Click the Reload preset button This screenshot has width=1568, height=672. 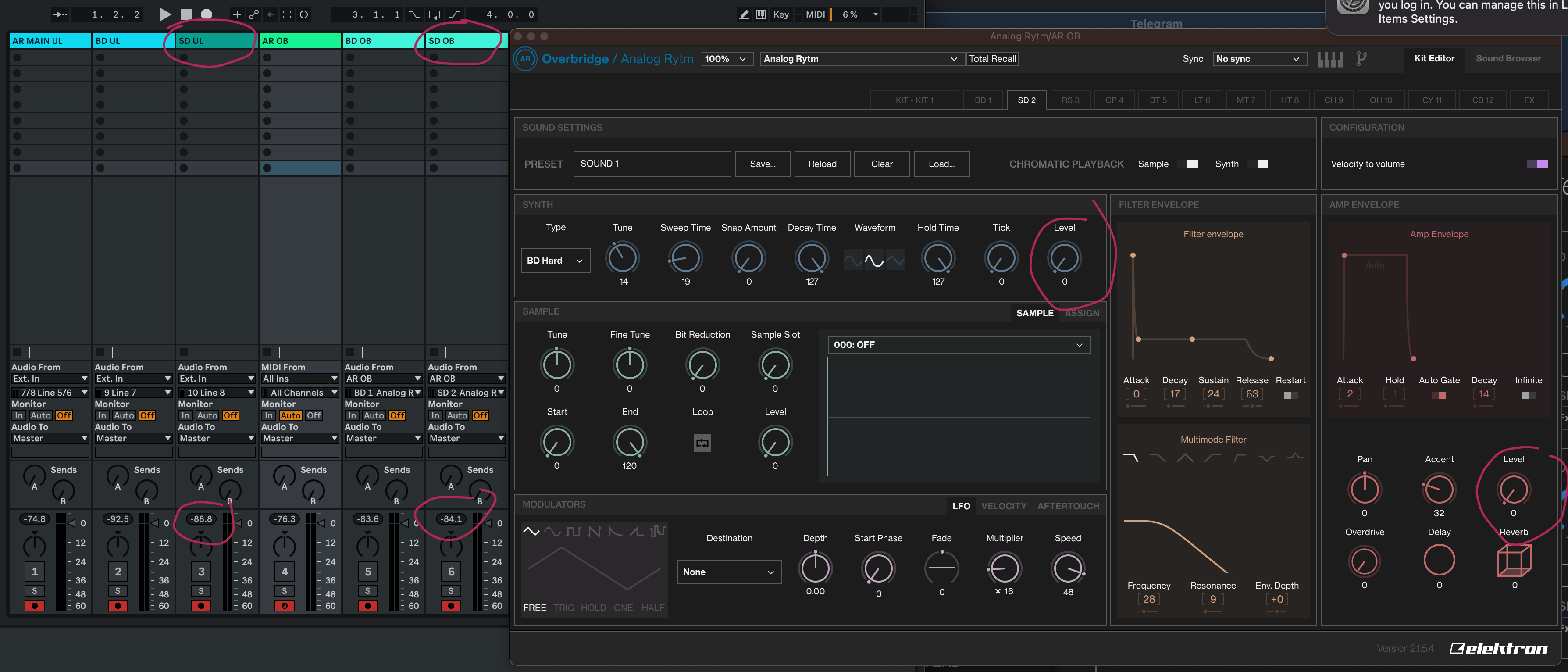click(x=822, y=164)
